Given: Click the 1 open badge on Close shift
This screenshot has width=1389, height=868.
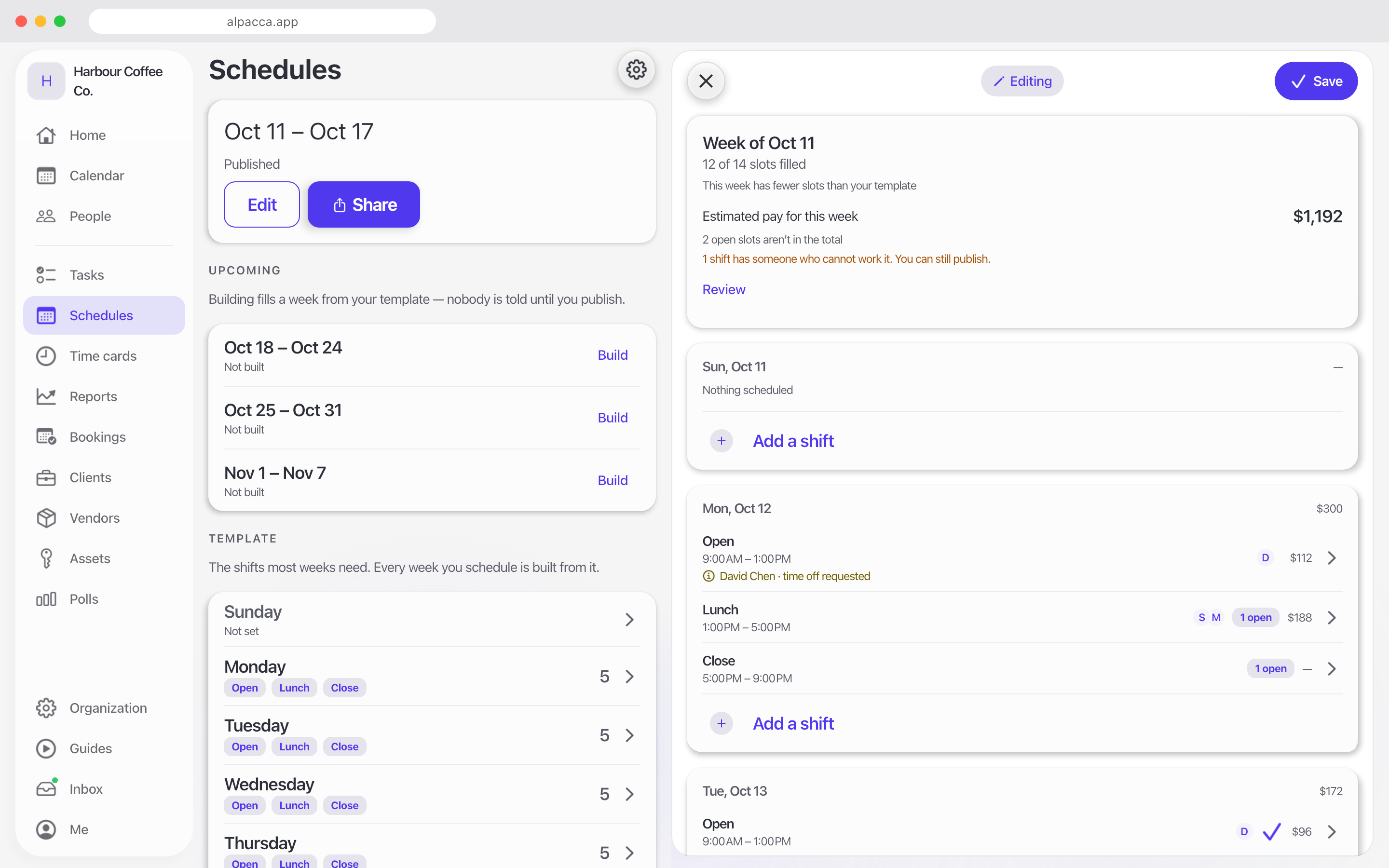Looking at the screenshot, I should click(x=1270, y=669).
